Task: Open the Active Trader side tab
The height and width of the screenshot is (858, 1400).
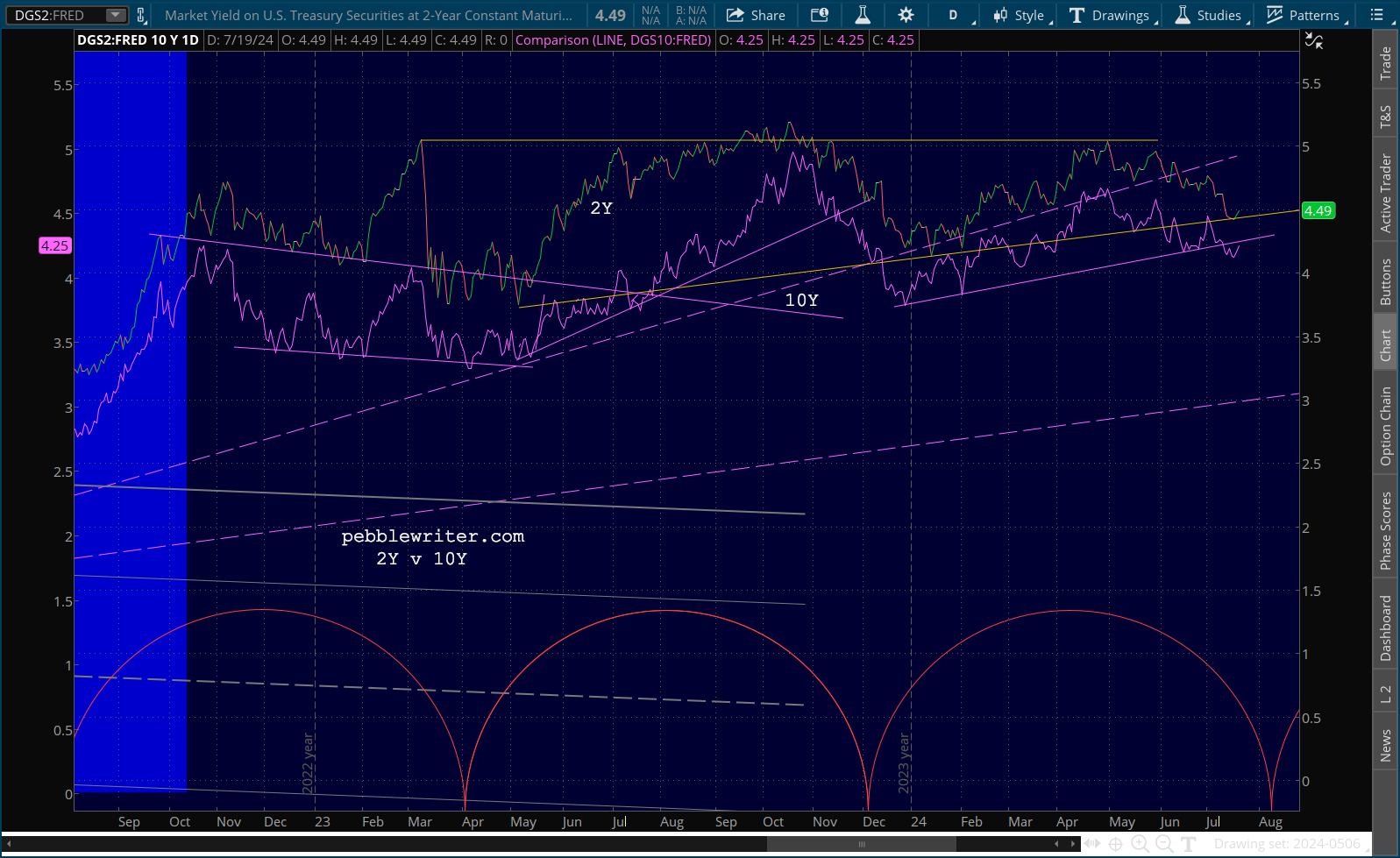Action: point(1386,193)
